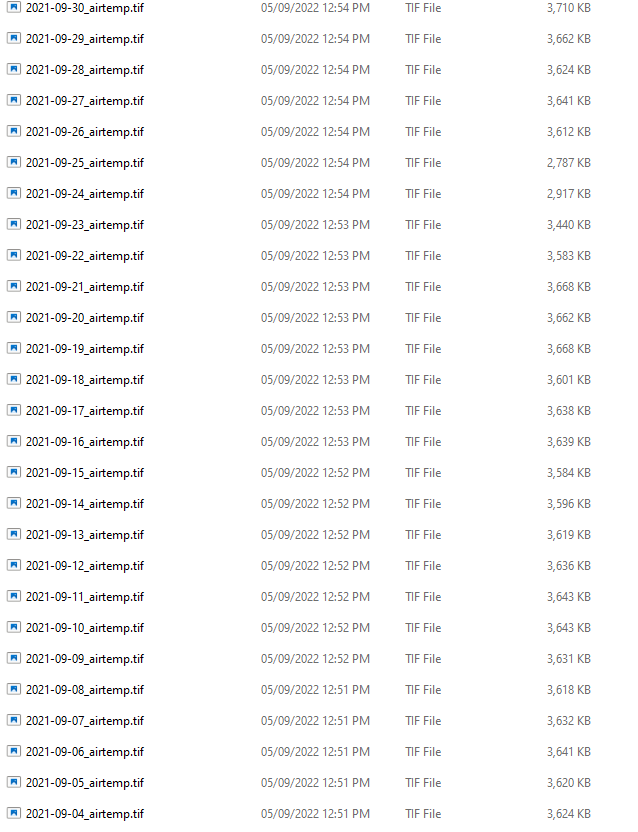Select the file icon of 2021-09-10_airtemp.tif
This screenshot has height=832, width=638.
click(x=14, y=627)
